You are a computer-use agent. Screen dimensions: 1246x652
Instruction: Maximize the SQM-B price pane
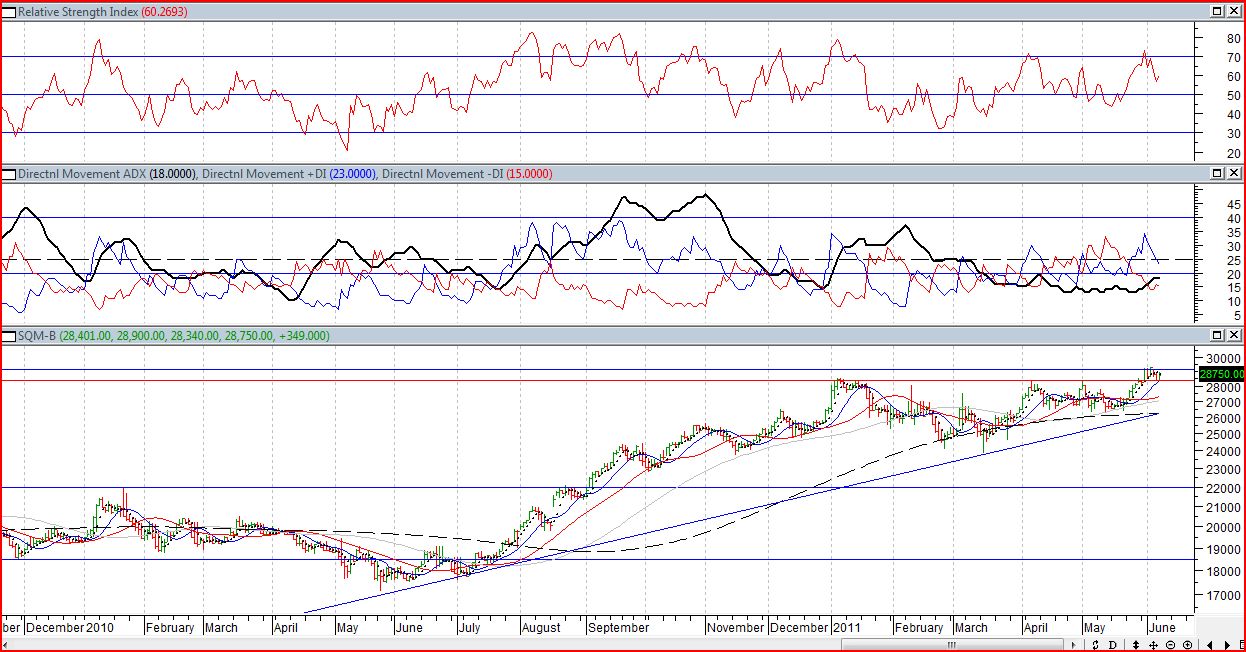[x=1217, y=335]
